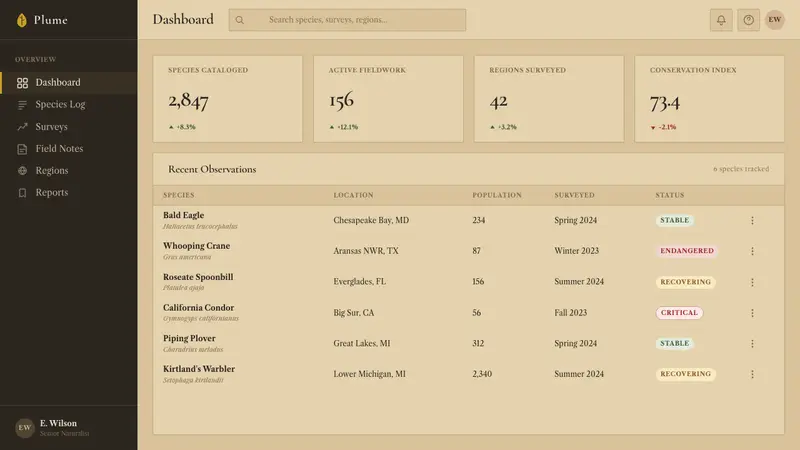Select Regions in the sidebar
This screenshot has height=450, width=800.
click(69, 170)
